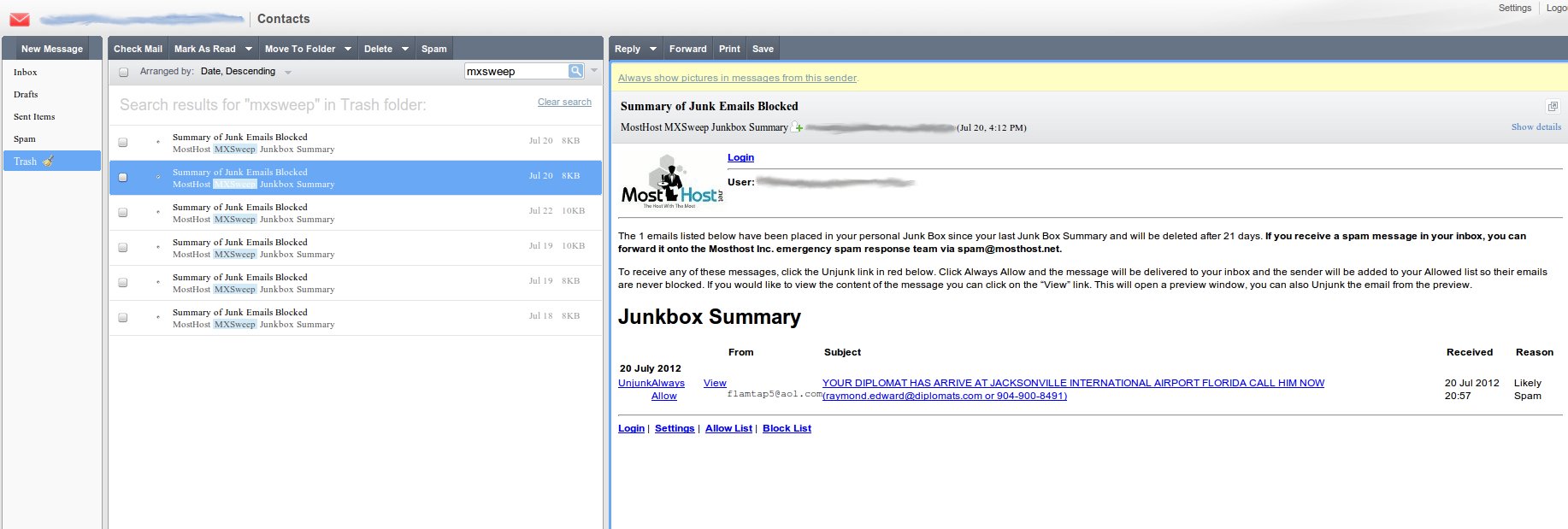1568x529 pixels.
Task: Tick the select-all messages checkbox
Action: [124, 72]
